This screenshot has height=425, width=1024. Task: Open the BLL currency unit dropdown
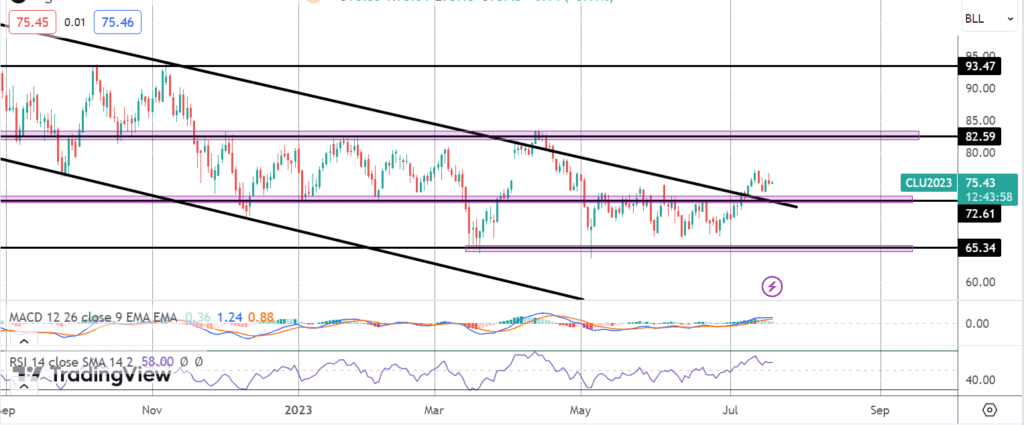[974, 18]
